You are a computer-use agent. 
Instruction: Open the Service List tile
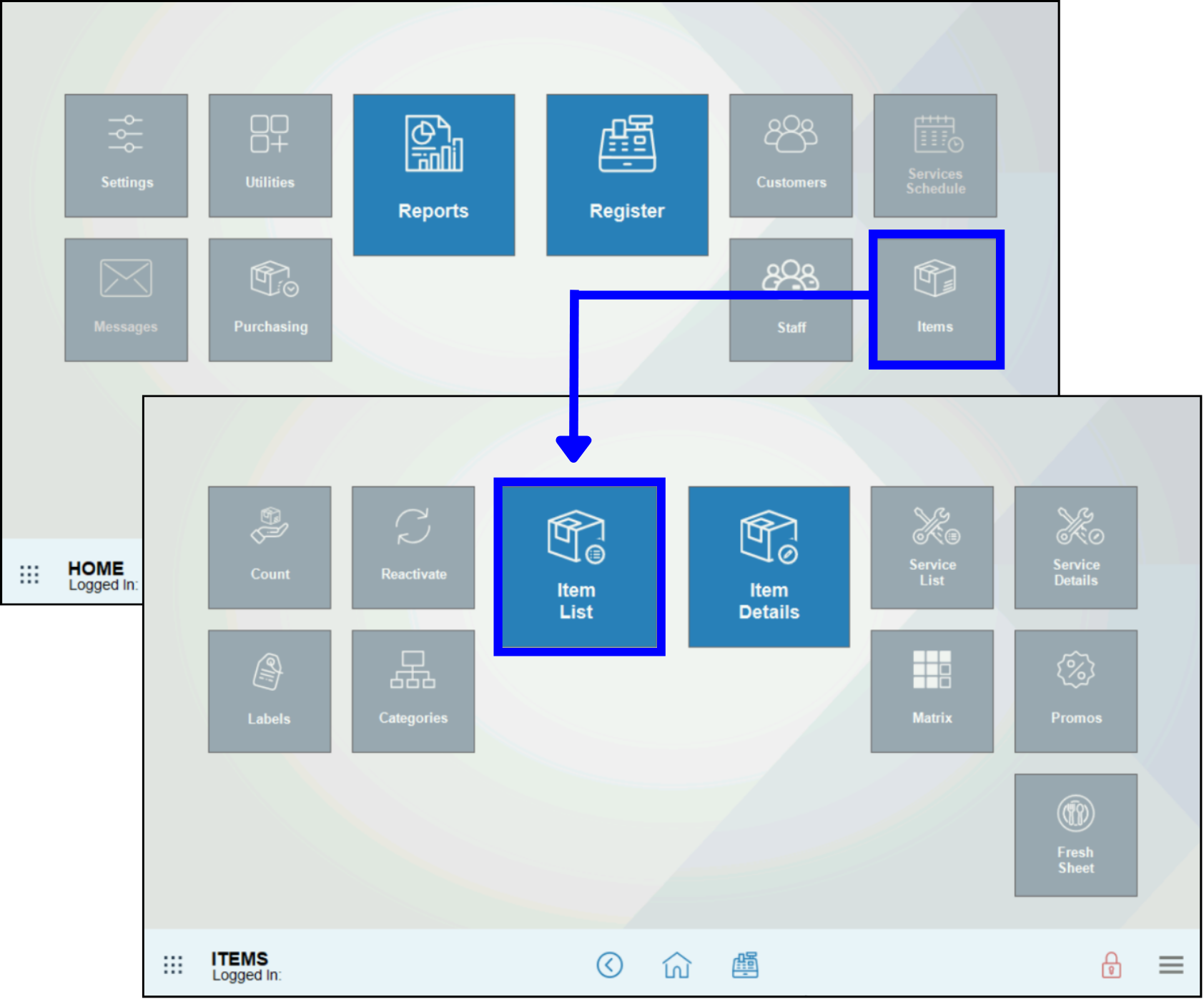tap(932, 548)
